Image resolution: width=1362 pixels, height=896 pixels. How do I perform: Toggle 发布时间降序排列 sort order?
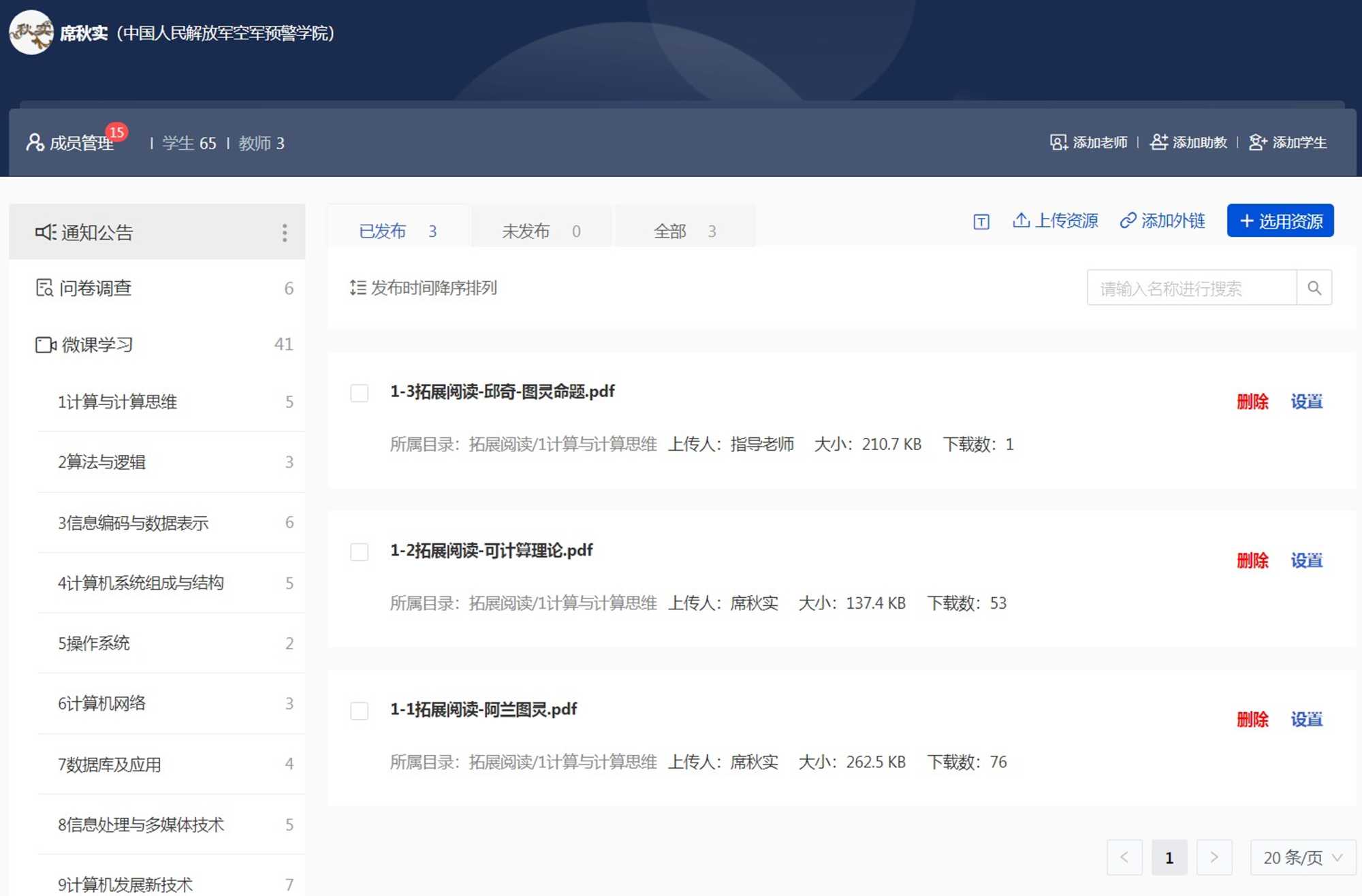click(x=423, y=288)
